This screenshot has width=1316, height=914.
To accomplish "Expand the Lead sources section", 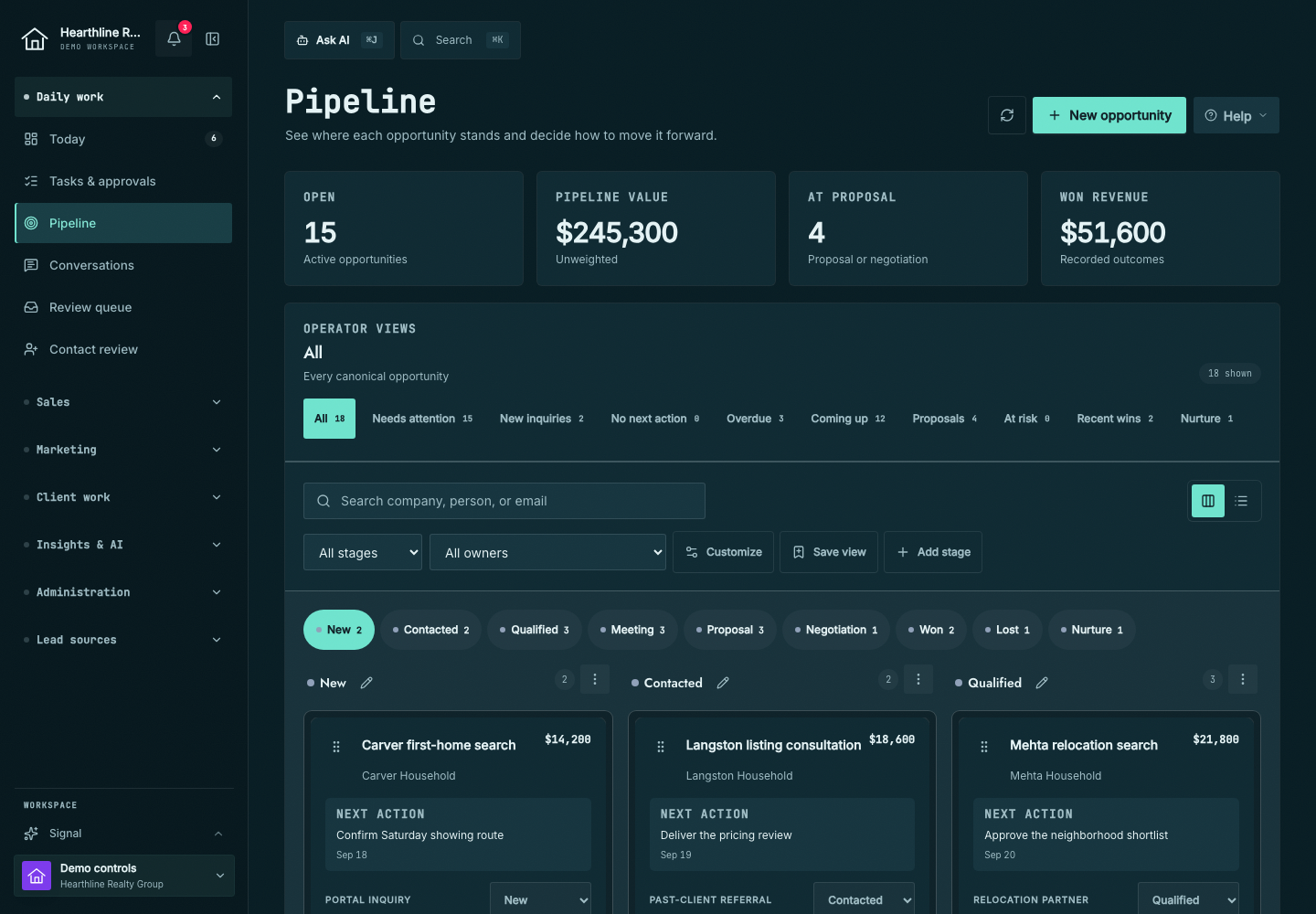I will (x=123, y=640).
